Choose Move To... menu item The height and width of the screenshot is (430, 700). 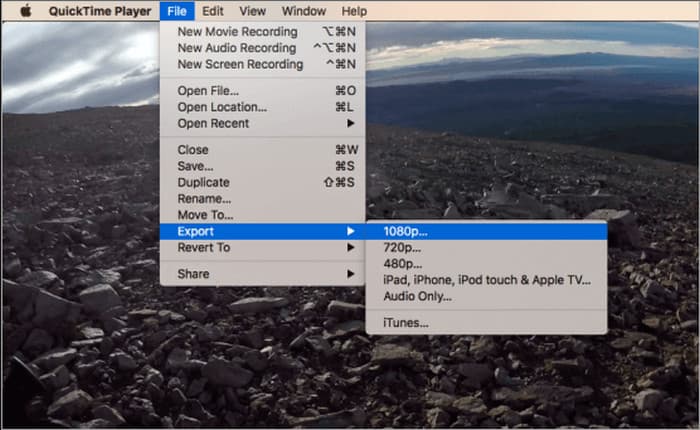[262, 215]
